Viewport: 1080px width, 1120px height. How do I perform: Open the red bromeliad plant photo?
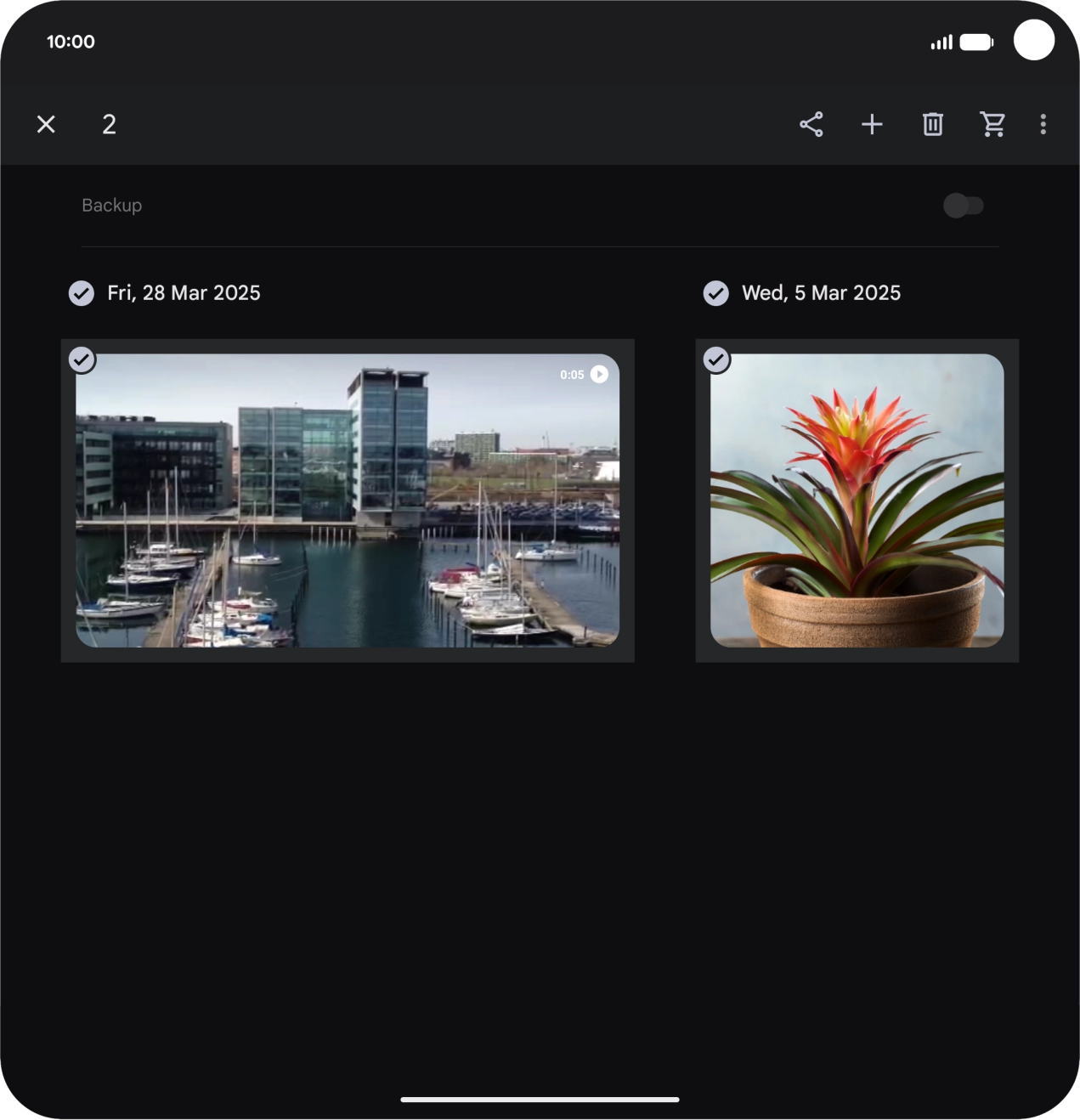tap(857, 501)
